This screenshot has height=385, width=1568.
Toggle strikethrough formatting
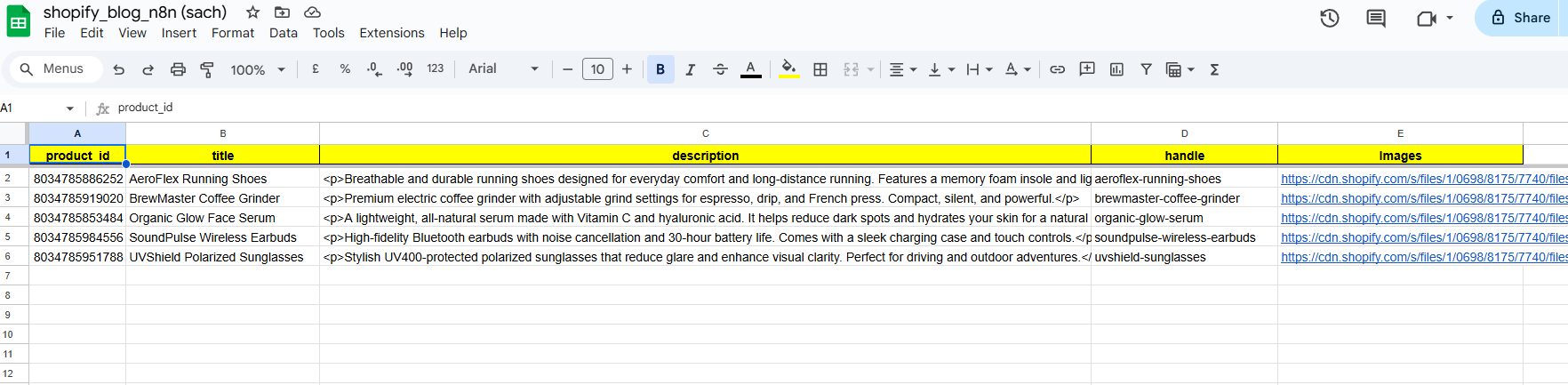(720, 69)
